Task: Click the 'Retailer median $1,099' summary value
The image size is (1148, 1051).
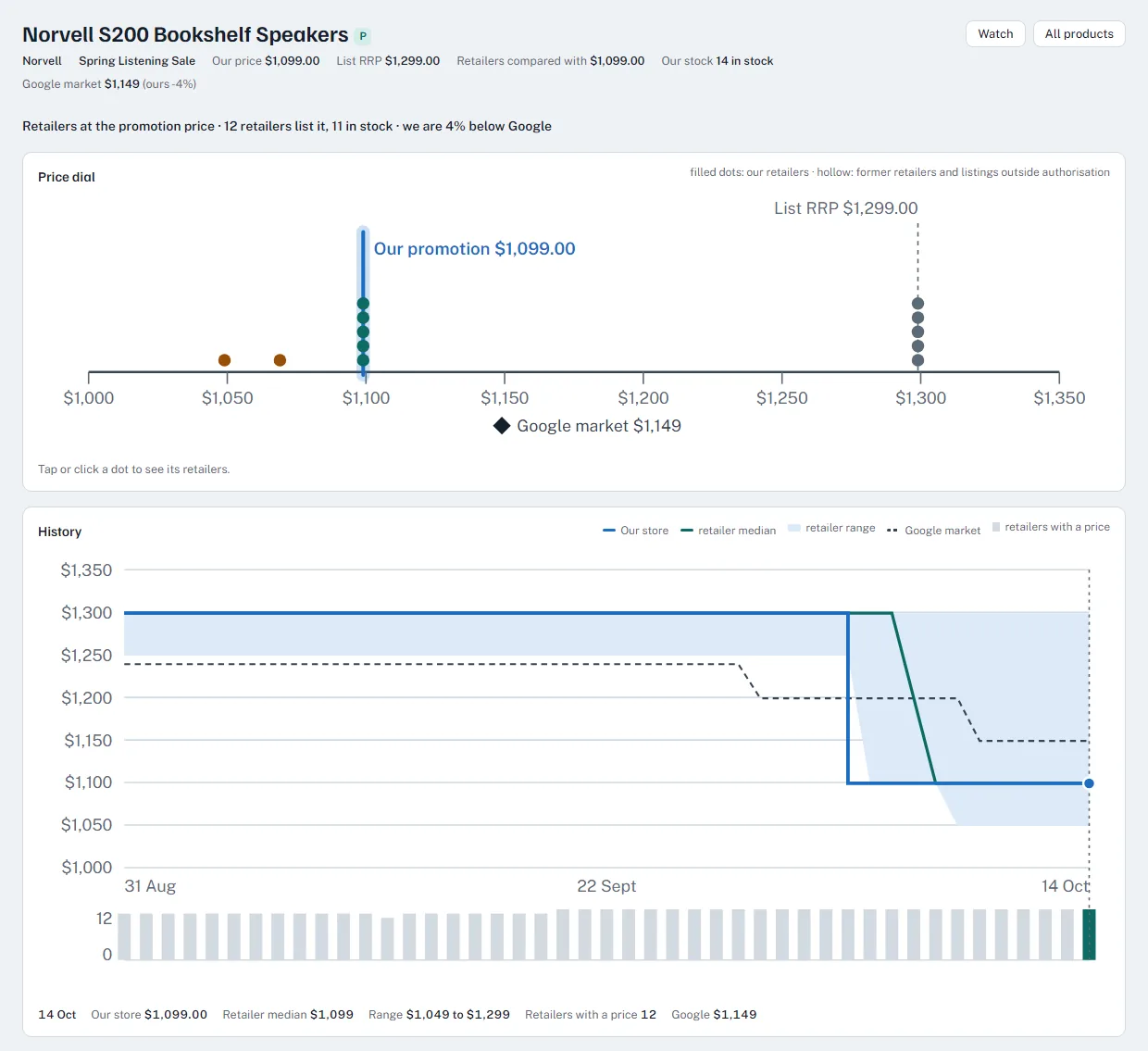Action: (x=288, y=1015)
